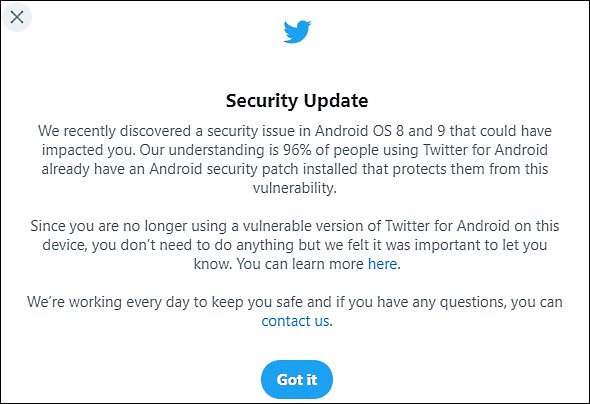Click the 'impacted you.' text
The width and height of the screenshot is (590, 404).
click(x=88, y=150)
